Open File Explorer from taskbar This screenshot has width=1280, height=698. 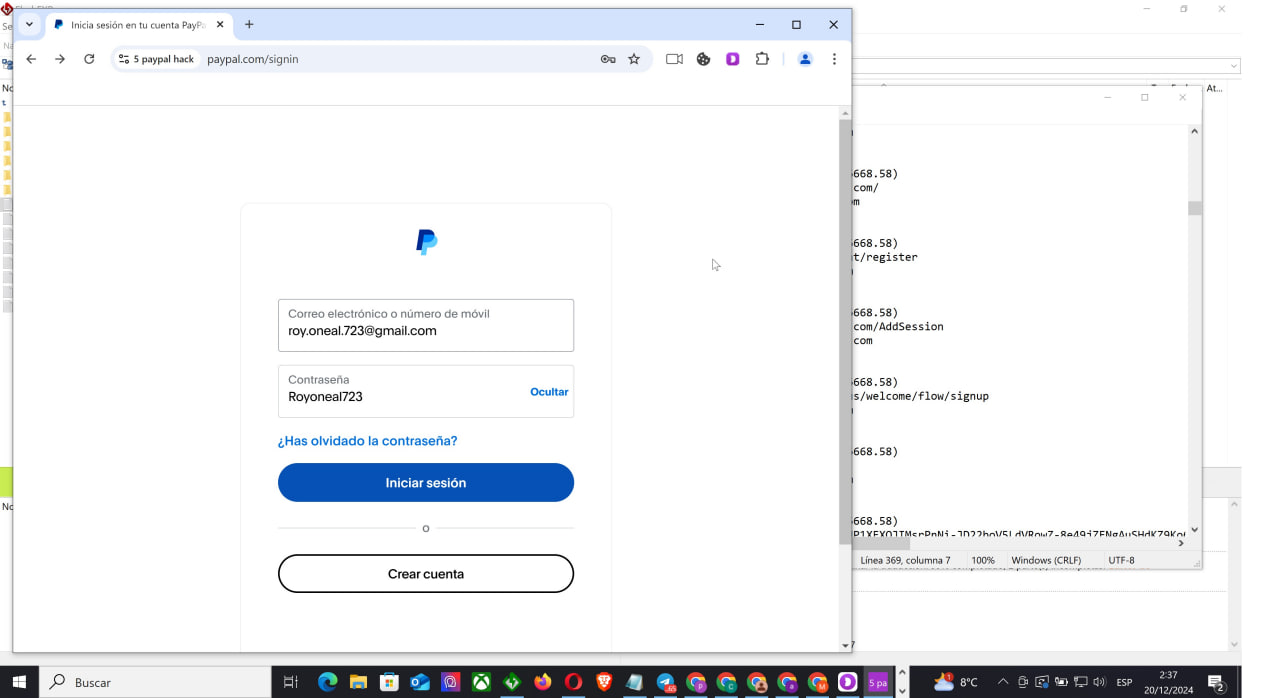358,682
